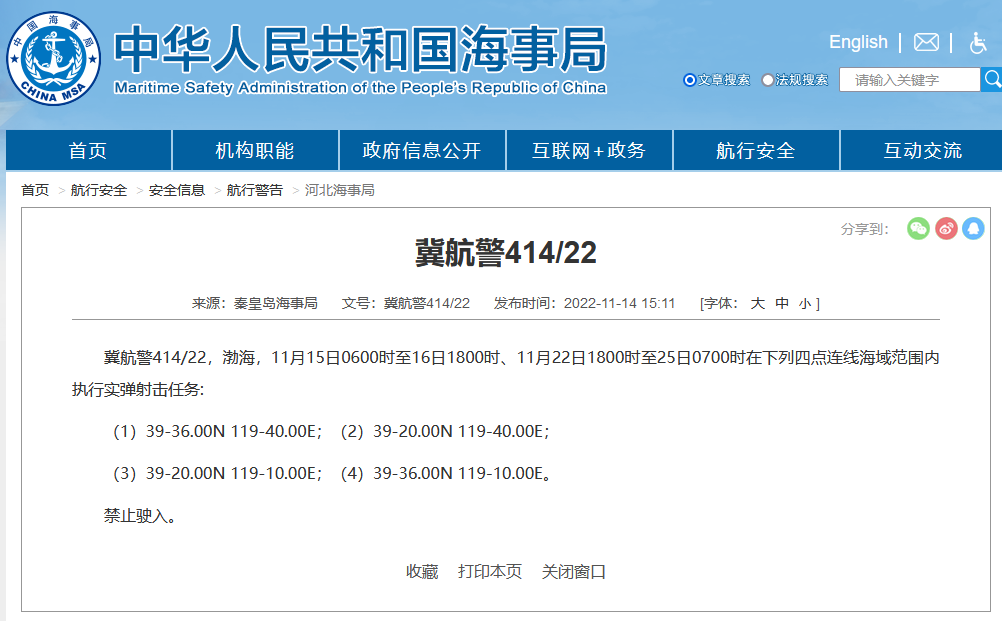Open the 互联网+政务 navigation tab
This screenshot has height=621, width=1002.
[x=589, y=150]
